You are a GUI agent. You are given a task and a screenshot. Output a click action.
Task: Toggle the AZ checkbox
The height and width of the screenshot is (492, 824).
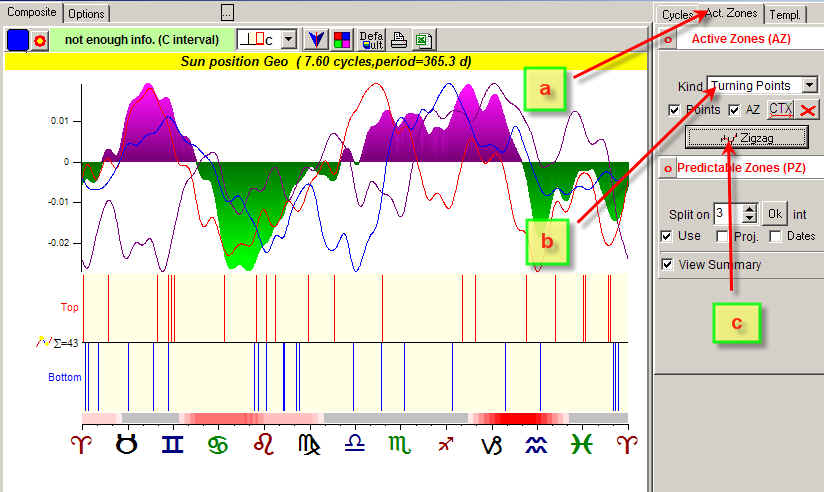pyautogui.click(x=734, y=110)
